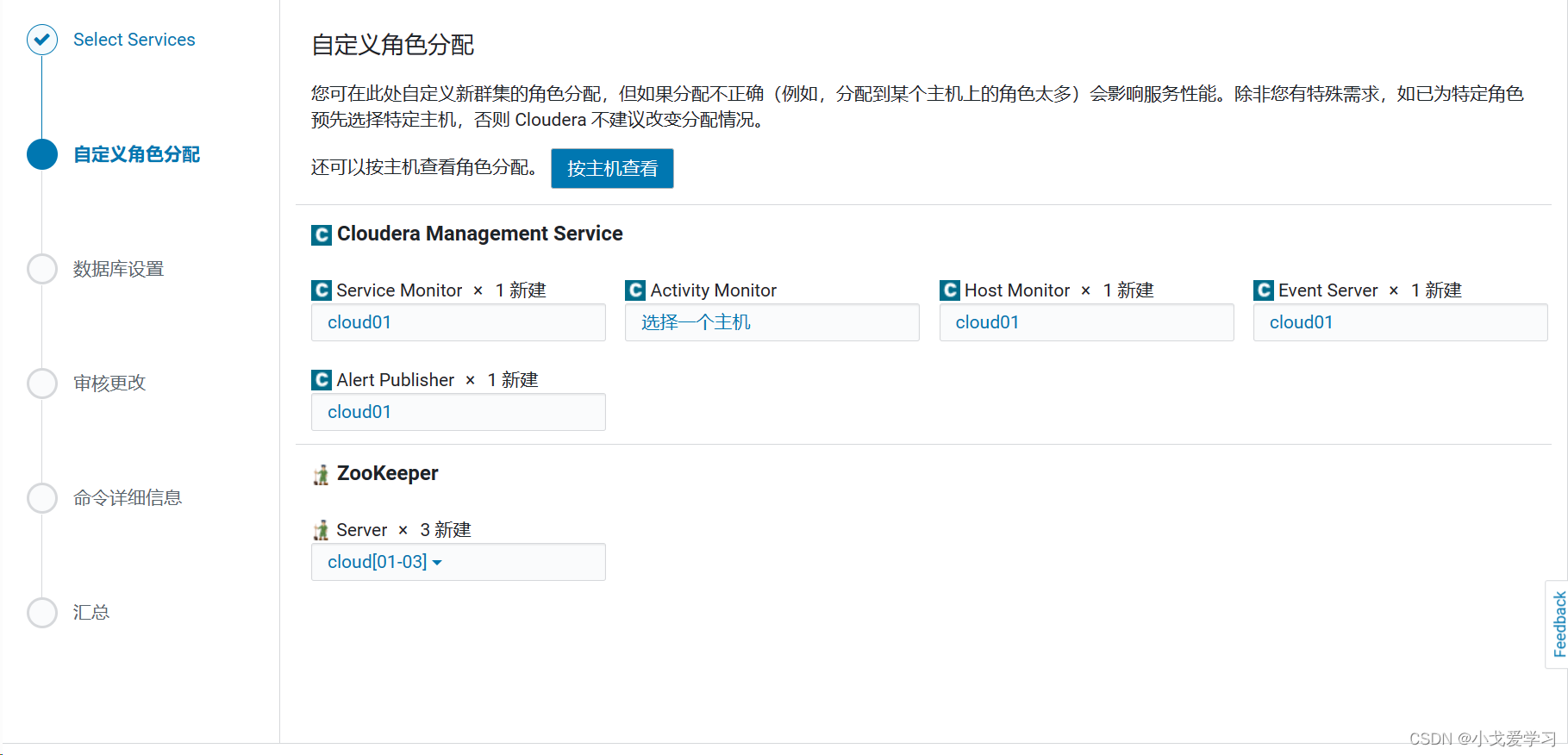Open the Alert Publisher host field cloud01
The image size is (1568, 755).
point(459,412)
